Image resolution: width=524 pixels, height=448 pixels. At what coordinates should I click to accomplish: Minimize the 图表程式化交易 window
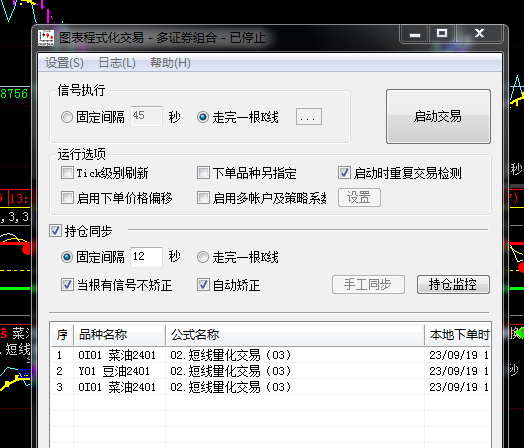click(415, 34)
